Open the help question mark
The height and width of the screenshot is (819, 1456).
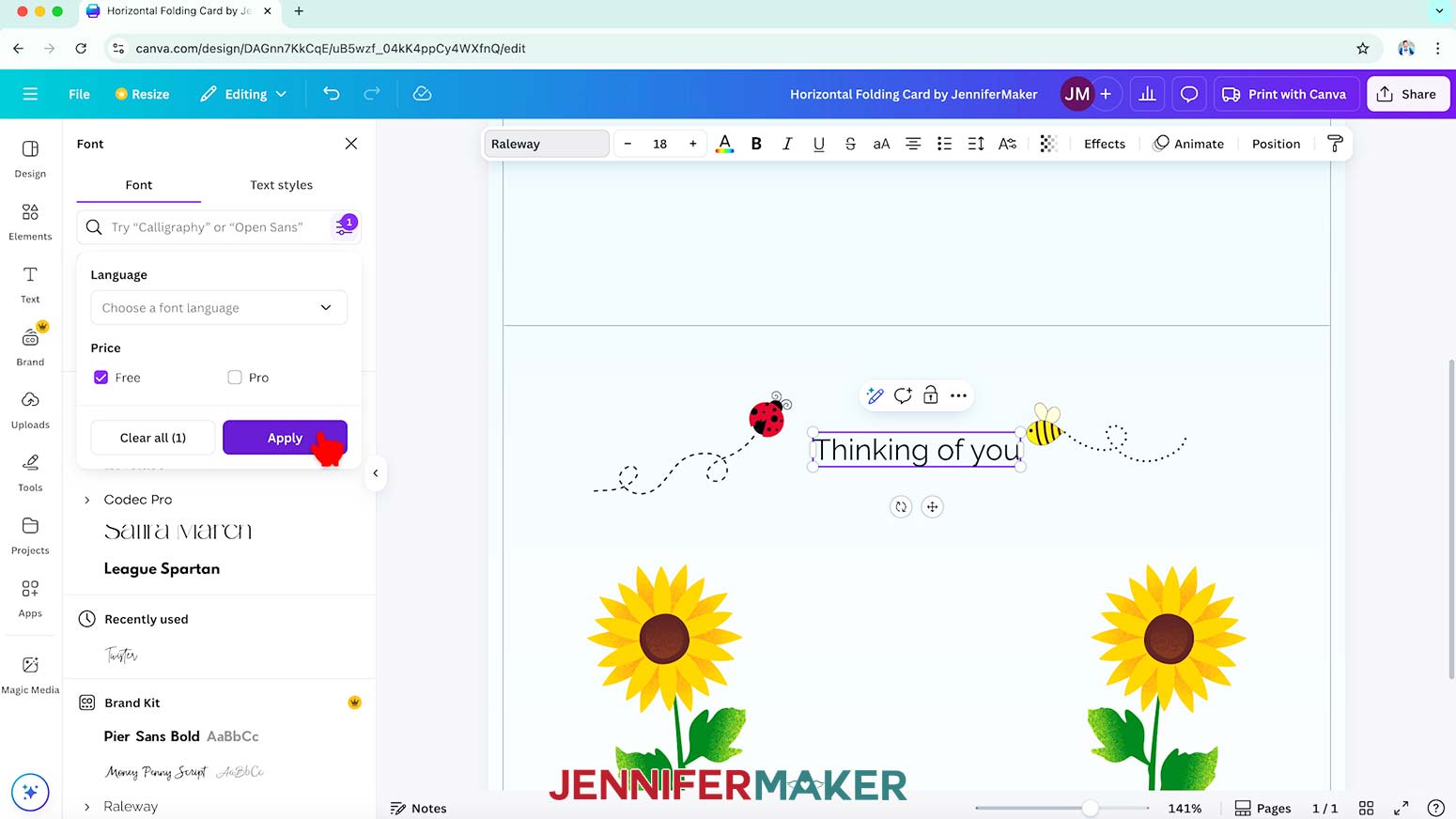click(x=1435, y=808)
